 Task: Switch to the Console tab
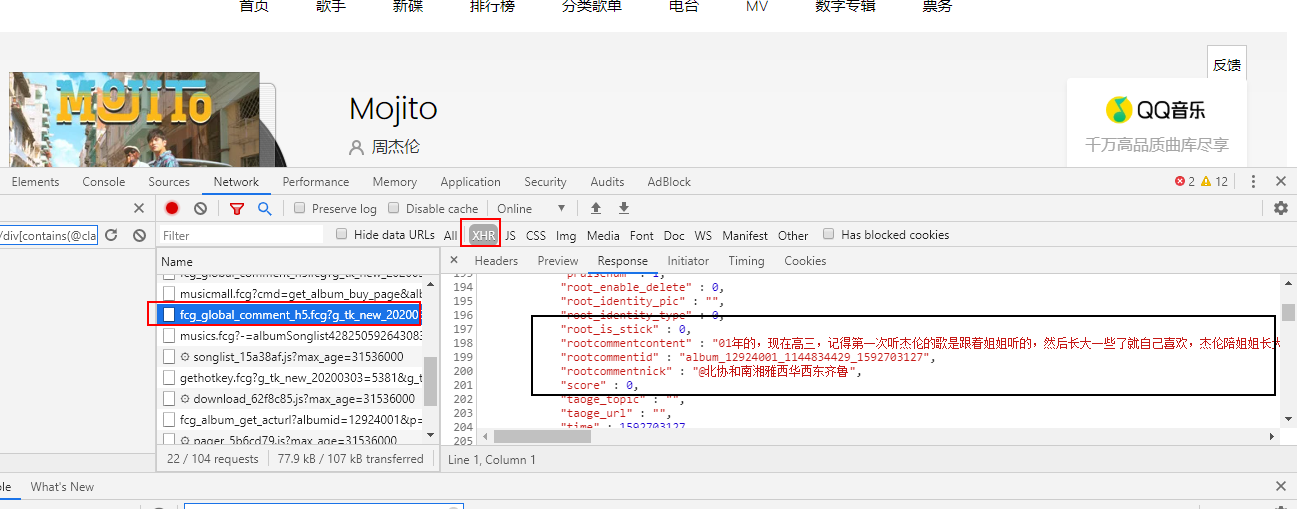pyautogui.click(x=104, y=182)
